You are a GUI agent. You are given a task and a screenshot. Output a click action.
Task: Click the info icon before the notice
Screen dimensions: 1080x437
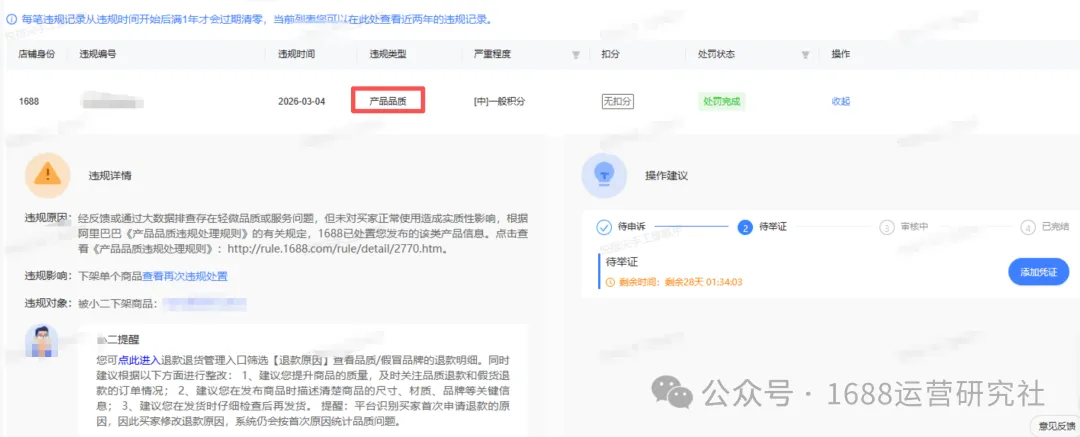coord(10,19)
